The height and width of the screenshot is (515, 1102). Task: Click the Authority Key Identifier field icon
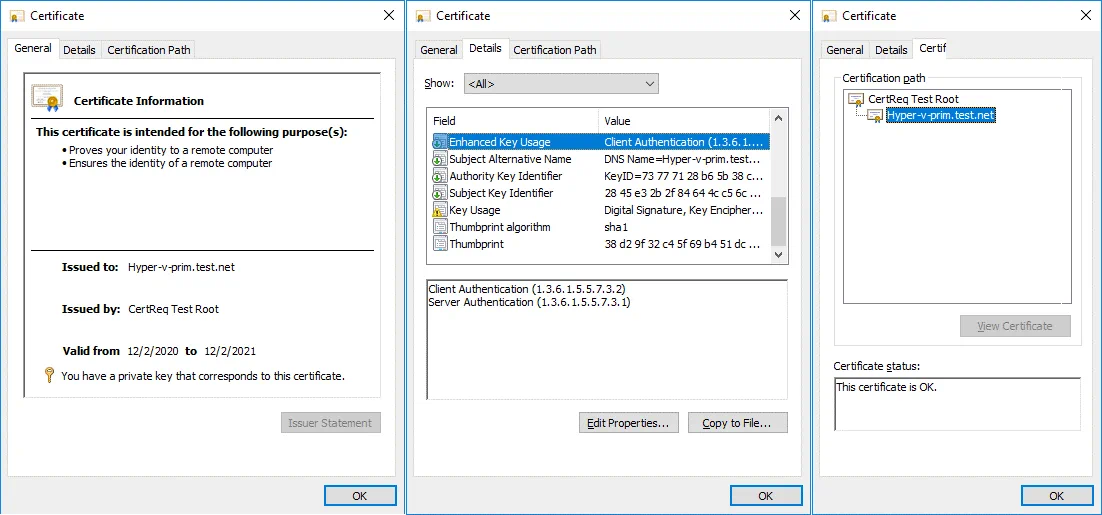439,176
